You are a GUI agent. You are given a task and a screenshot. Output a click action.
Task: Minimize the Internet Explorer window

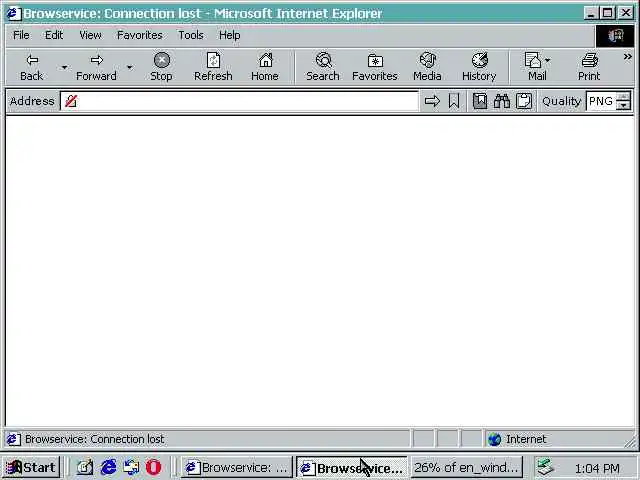coord(591,13)
